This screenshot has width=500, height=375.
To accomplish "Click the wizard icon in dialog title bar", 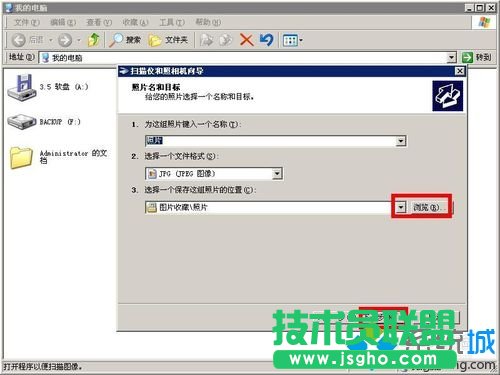I will pos(124,71).
